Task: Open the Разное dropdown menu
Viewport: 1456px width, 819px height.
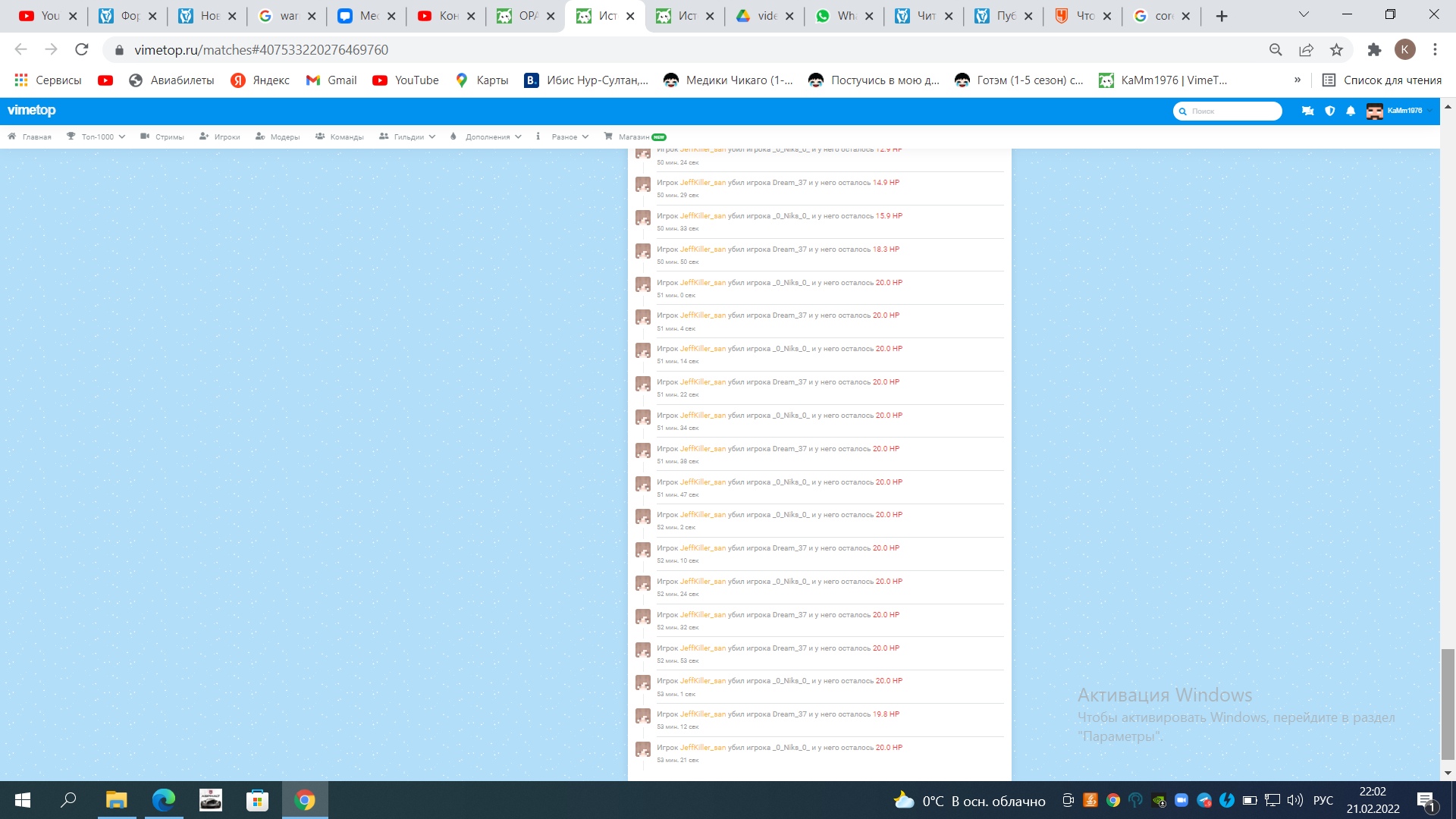Action: click(x=563, y=137)
